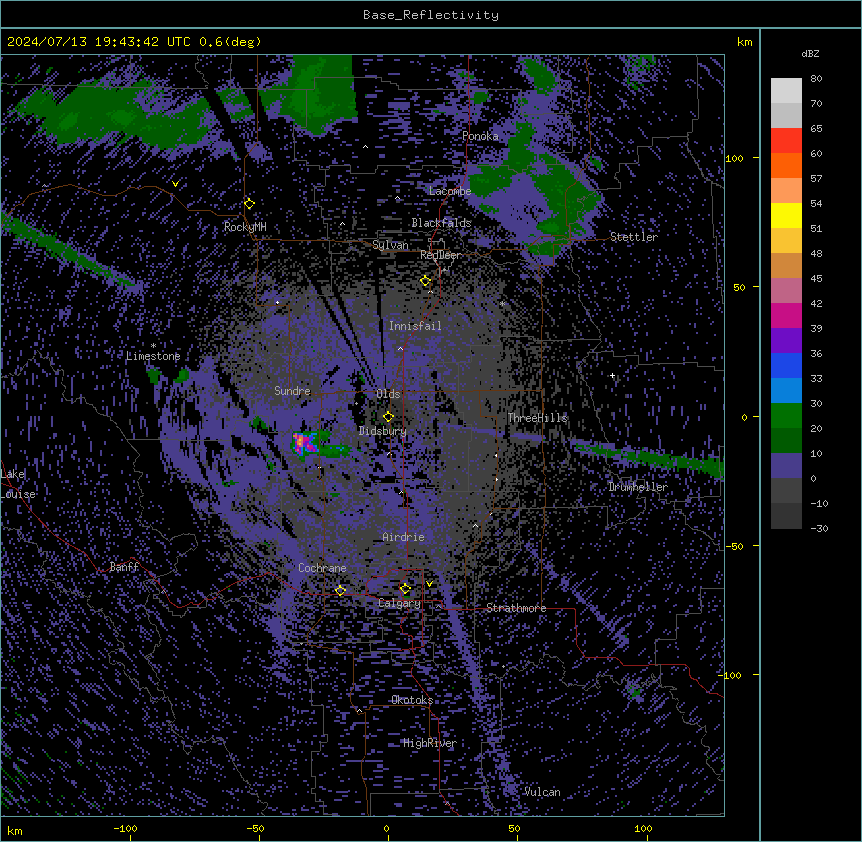Click the dBZ legend heading

tap(810, 54)
